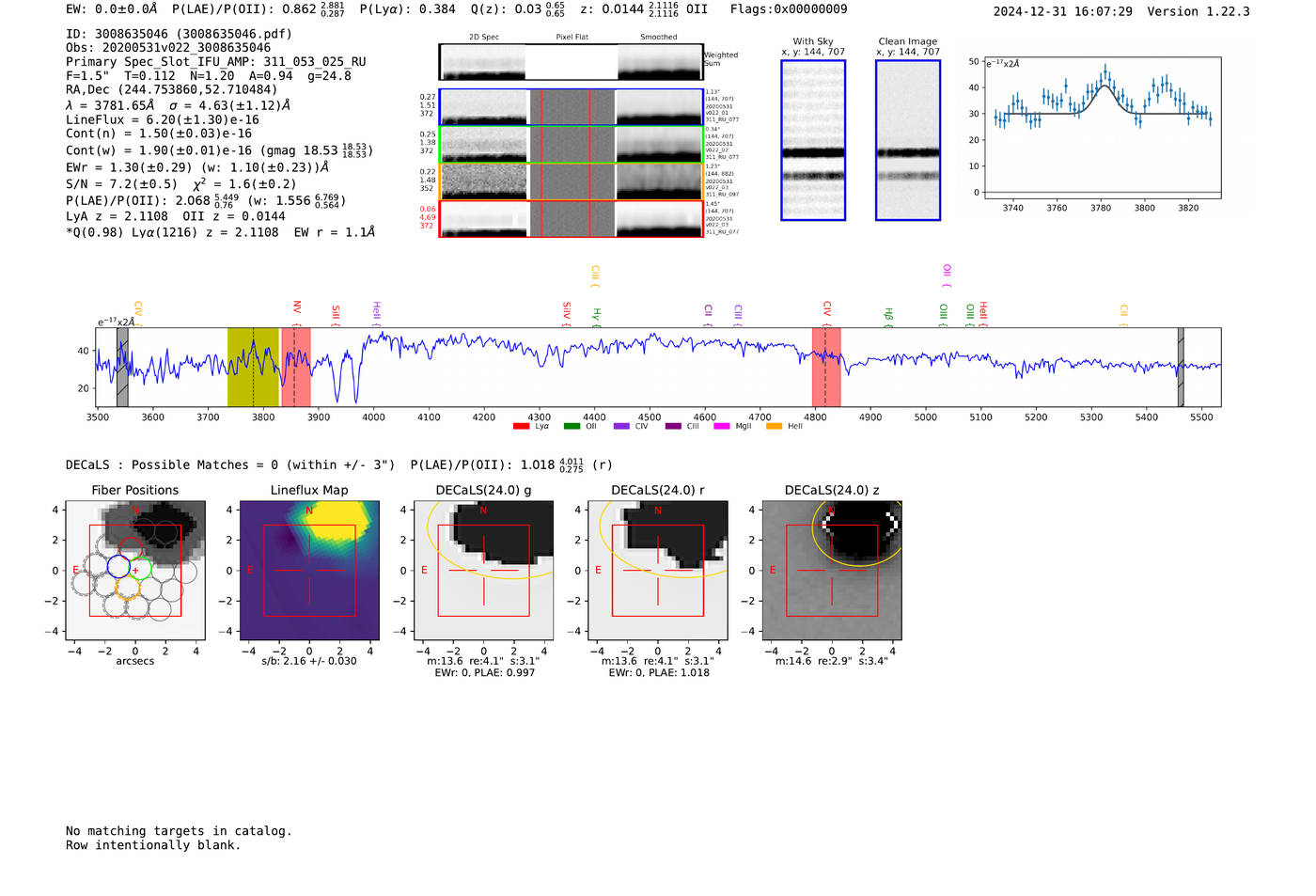Screen dimensions: 1316x896
Task: Click the HeII orange legend swatch
Action: click(x=774, y=427)
